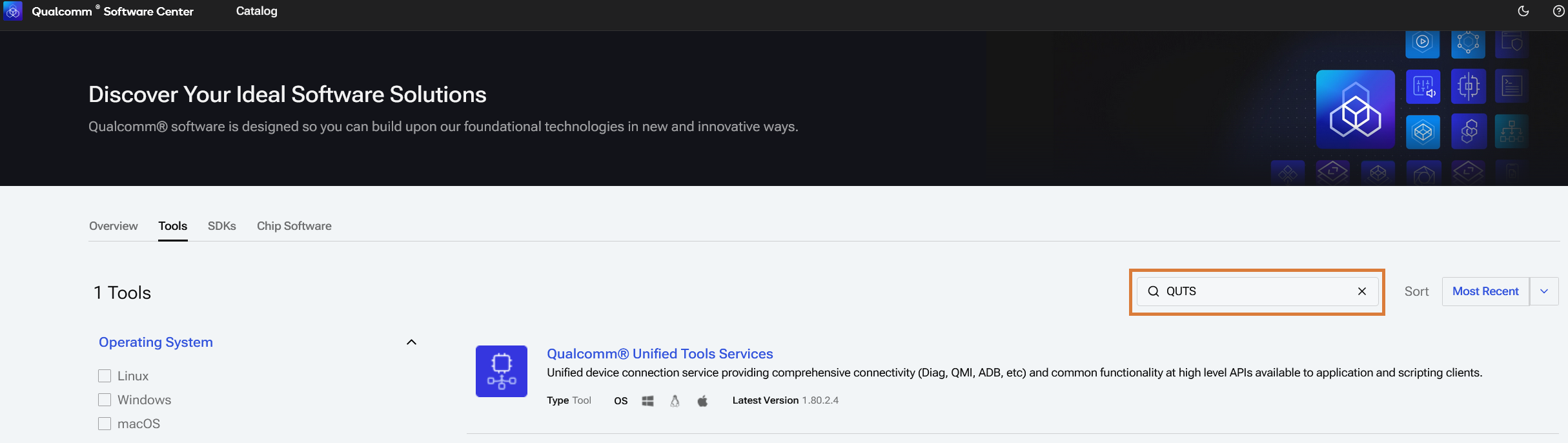1568x443 pixels.
Task: Clear the QUTS search with X icon
Action: point(1362,291)
